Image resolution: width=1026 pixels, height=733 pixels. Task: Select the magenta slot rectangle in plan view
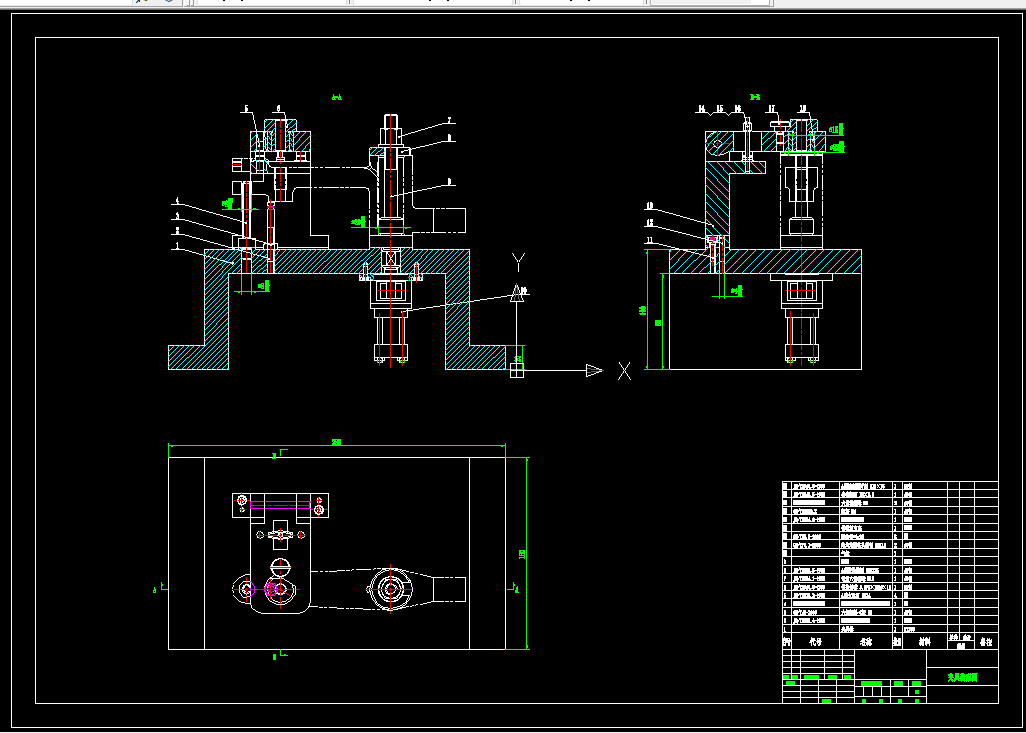click(x=280, y=505)
